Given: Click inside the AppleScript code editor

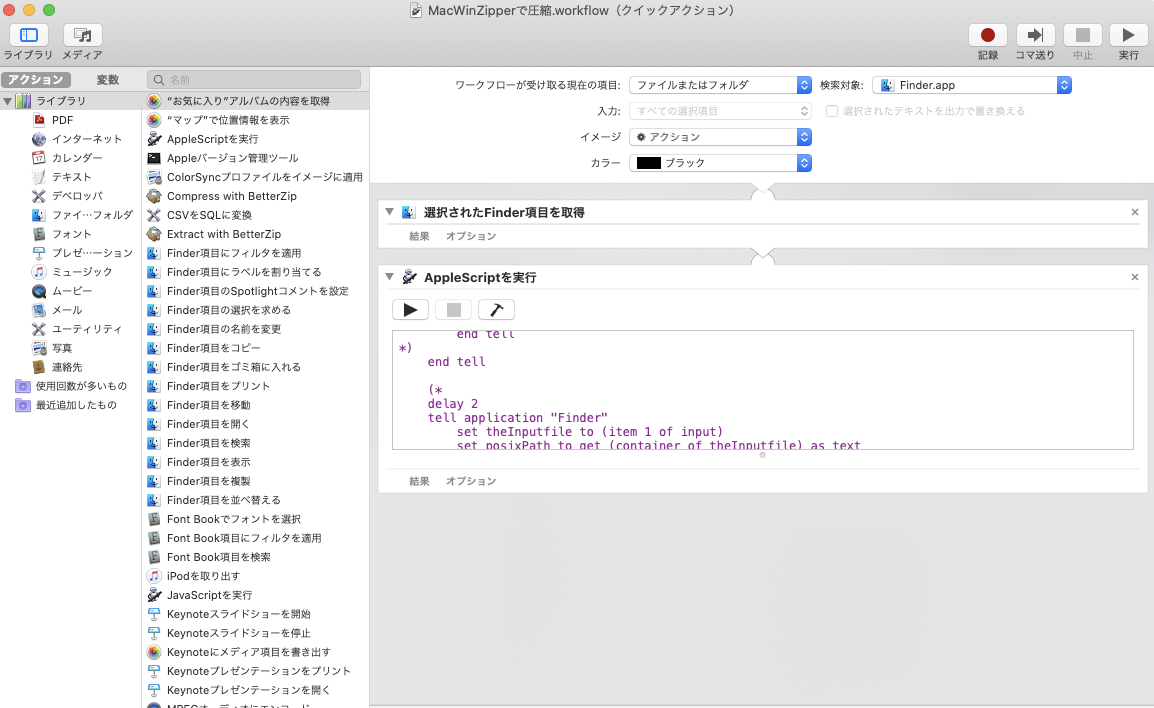Looking at the screenshot, I should (x=762, y=390).
